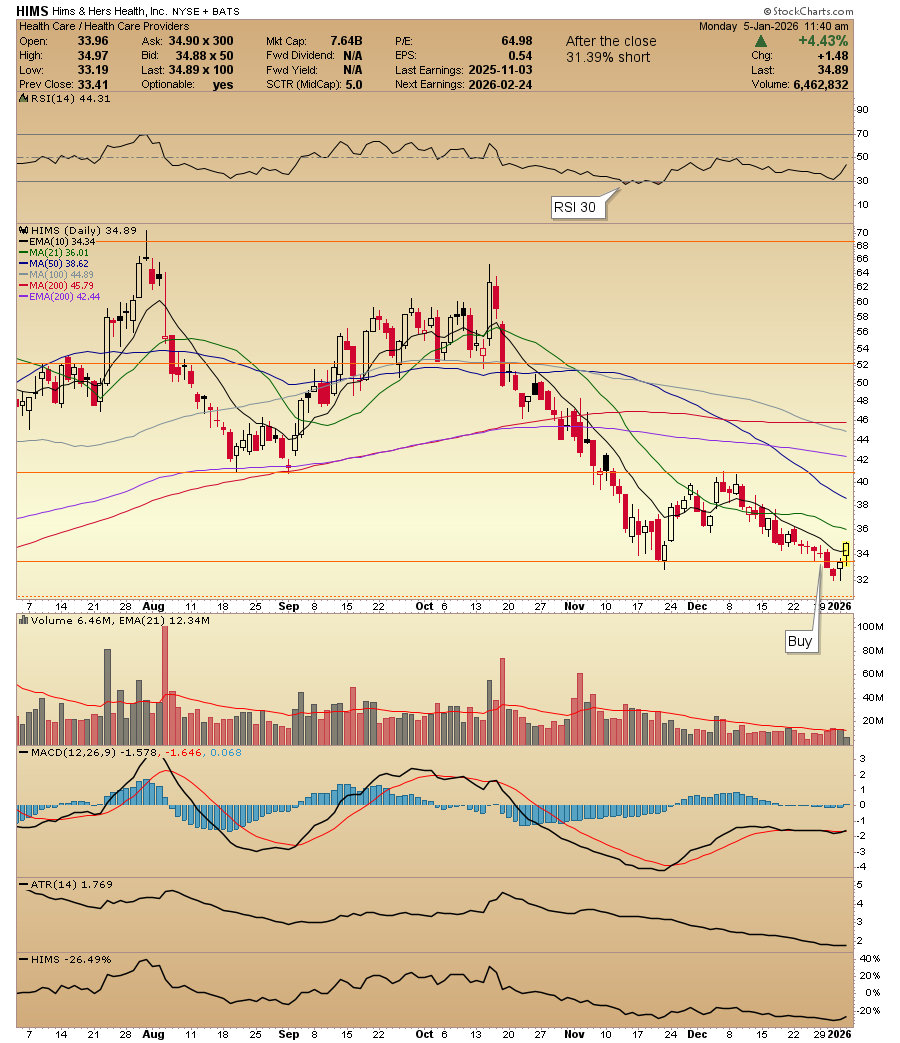Click the tallest August volume bar
The image size is (900, 1043).
tap(165, 685)
